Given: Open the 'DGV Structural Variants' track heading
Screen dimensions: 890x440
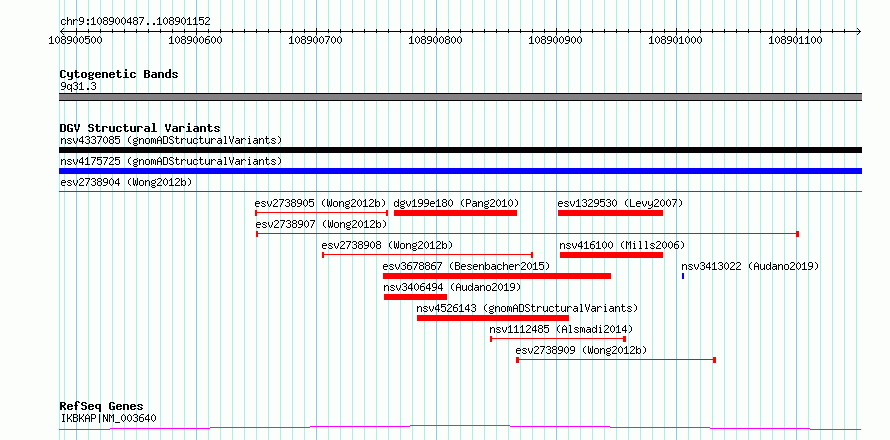Looking at the screenshot, I should (140, 128).
